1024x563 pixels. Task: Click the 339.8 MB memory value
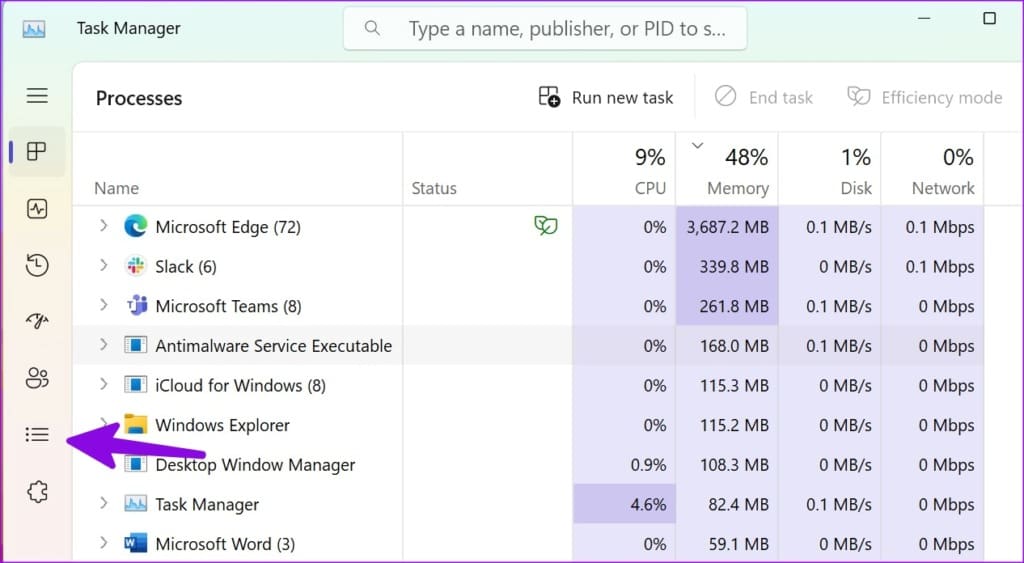734,266
